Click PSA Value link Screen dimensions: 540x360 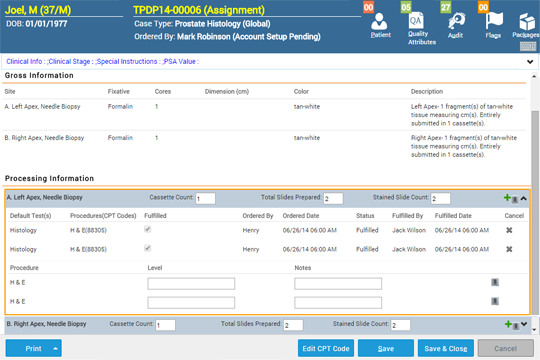180,62
